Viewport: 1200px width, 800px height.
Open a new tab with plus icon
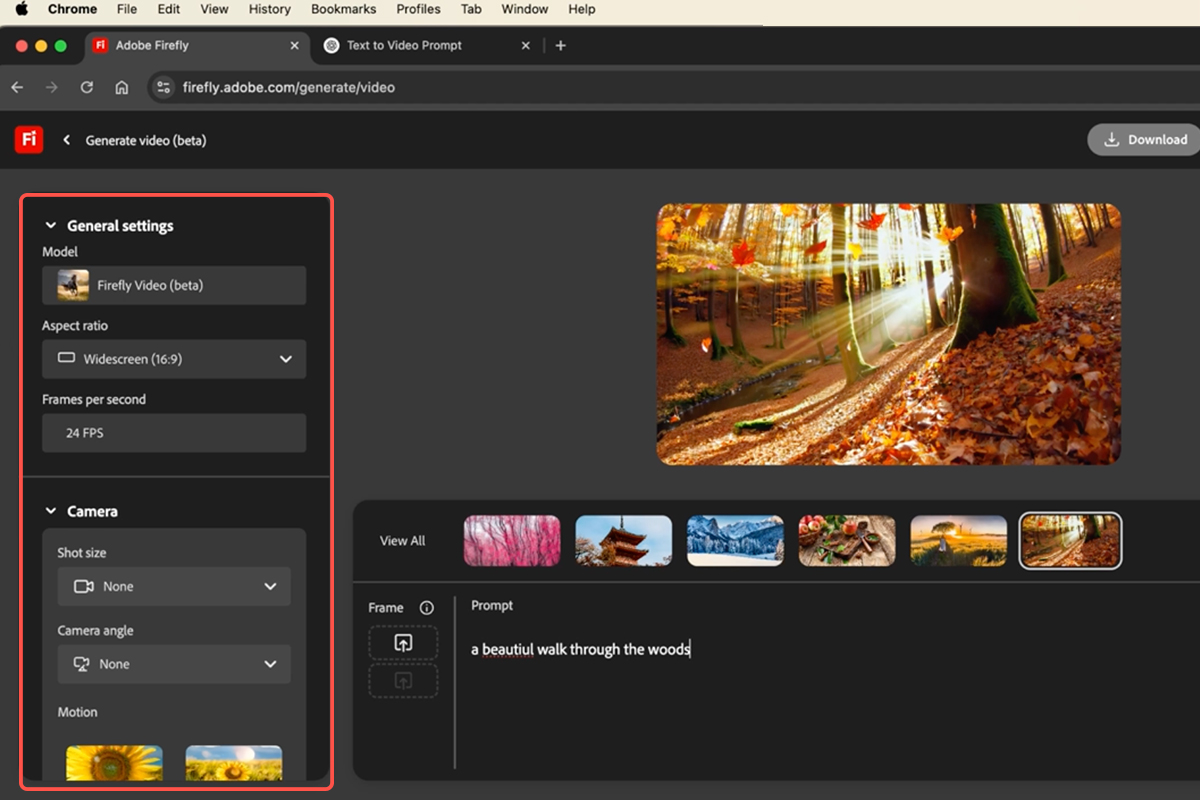[560, 45]
